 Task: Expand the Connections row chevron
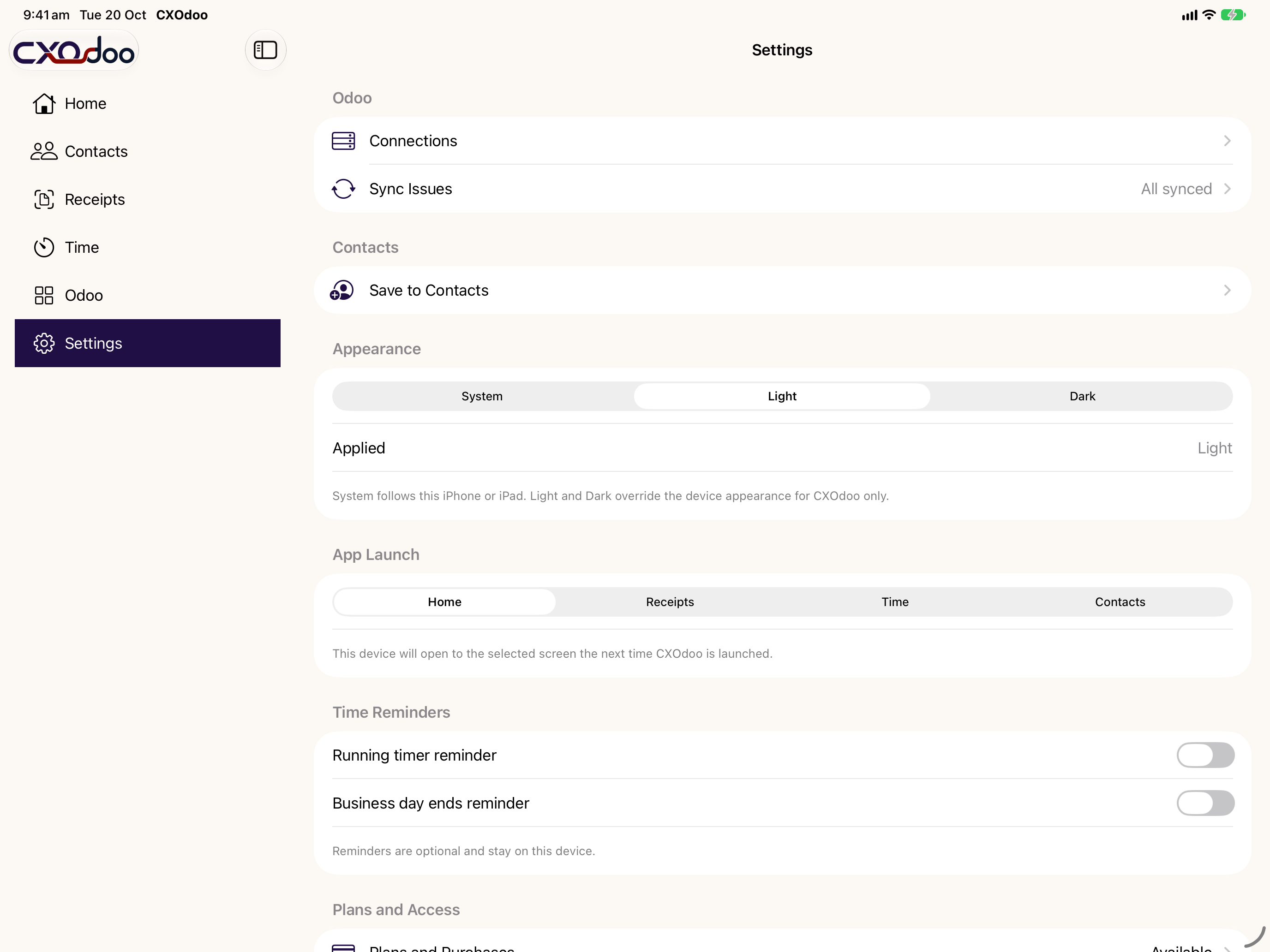1227,141
